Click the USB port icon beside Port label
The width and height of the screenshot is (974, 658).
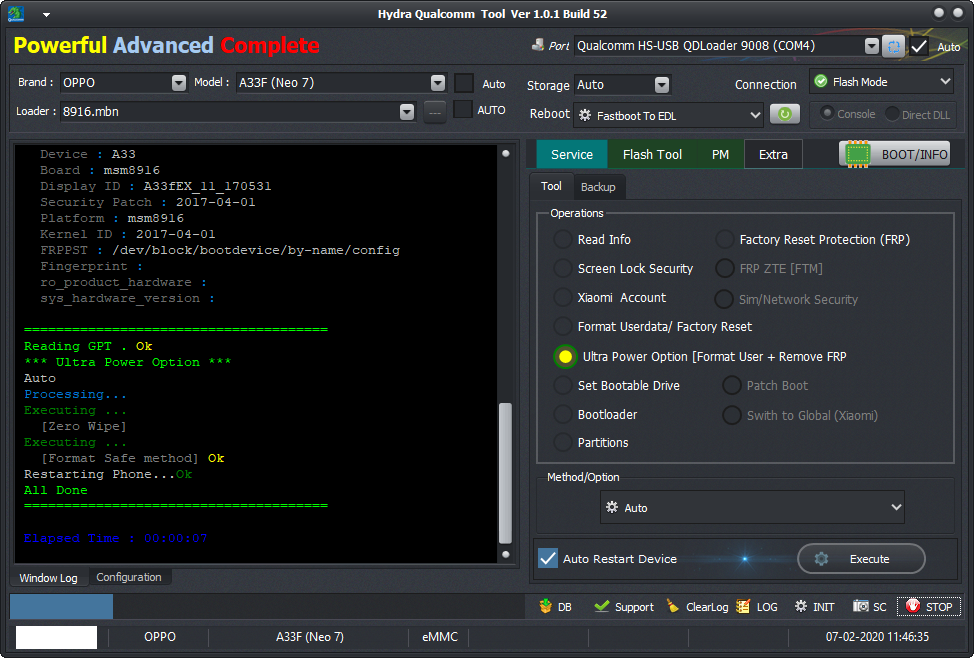[538, 45]
